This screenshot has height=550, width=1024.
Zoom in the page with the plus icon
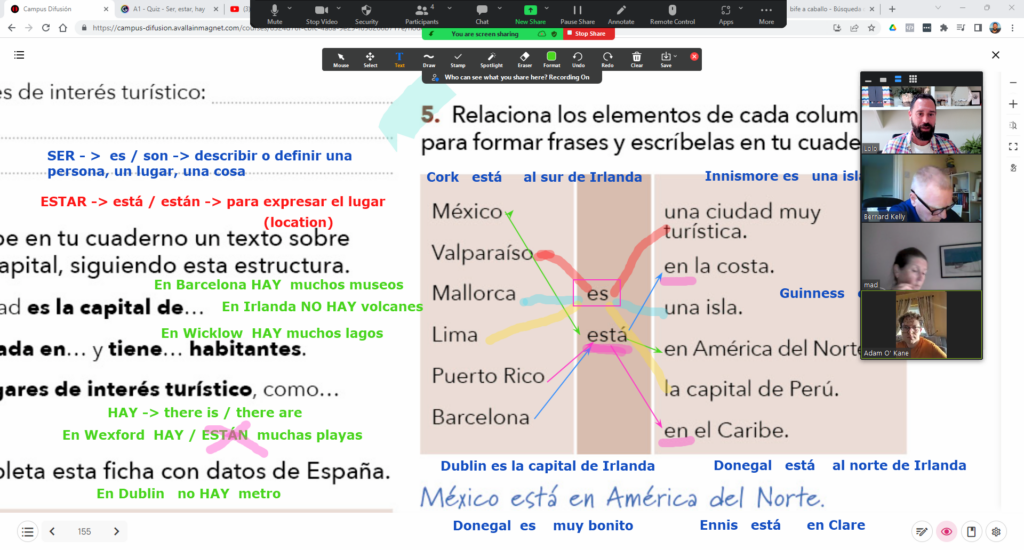(1013, 104)
